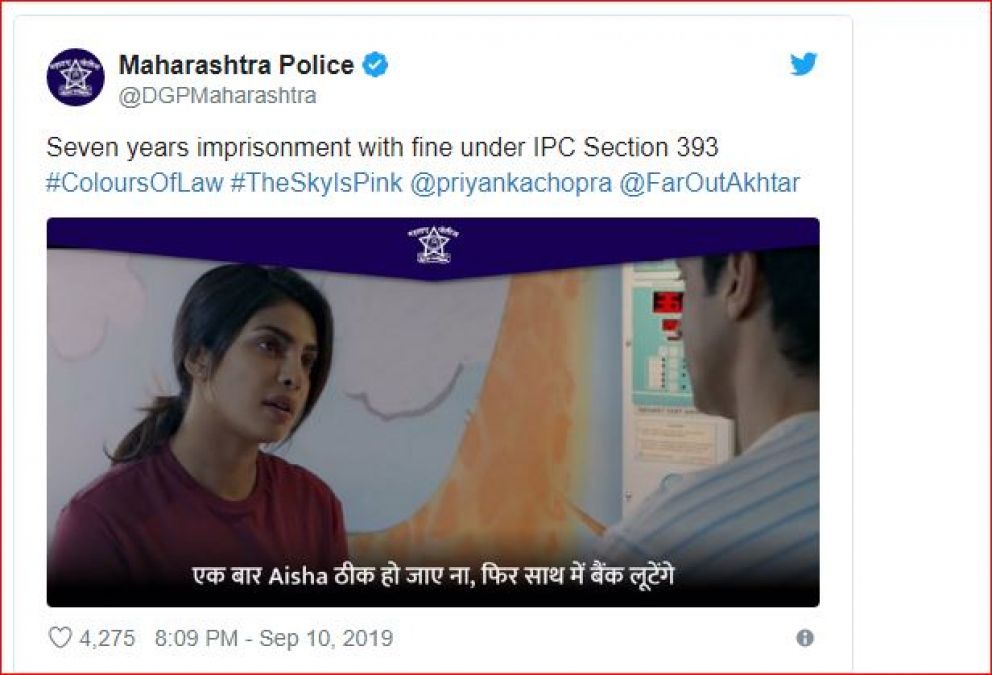Click the police star emblem in image banner
Image resolution: width=992 pixels, height=675 pixels.
pos(433,244)
